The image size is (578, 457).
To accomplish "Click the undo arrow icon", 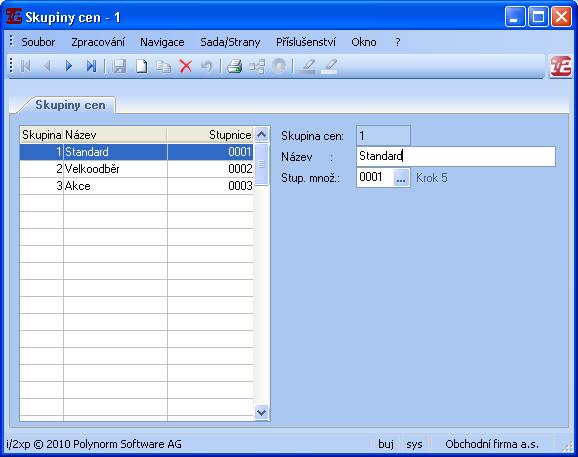I will point(207,66).
